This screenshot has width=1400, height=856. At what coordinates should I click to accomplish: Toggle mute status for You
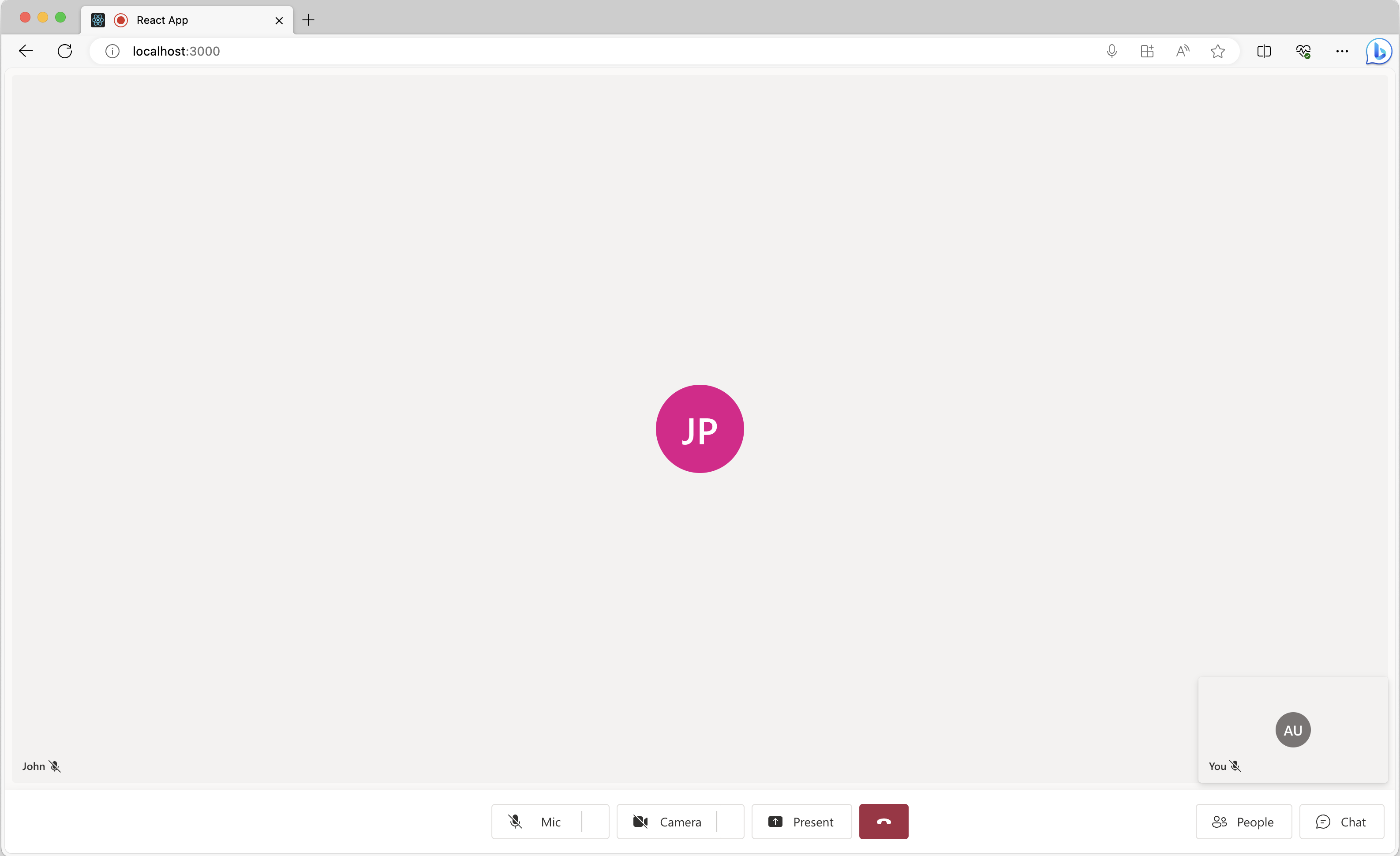pos(1235,766)
